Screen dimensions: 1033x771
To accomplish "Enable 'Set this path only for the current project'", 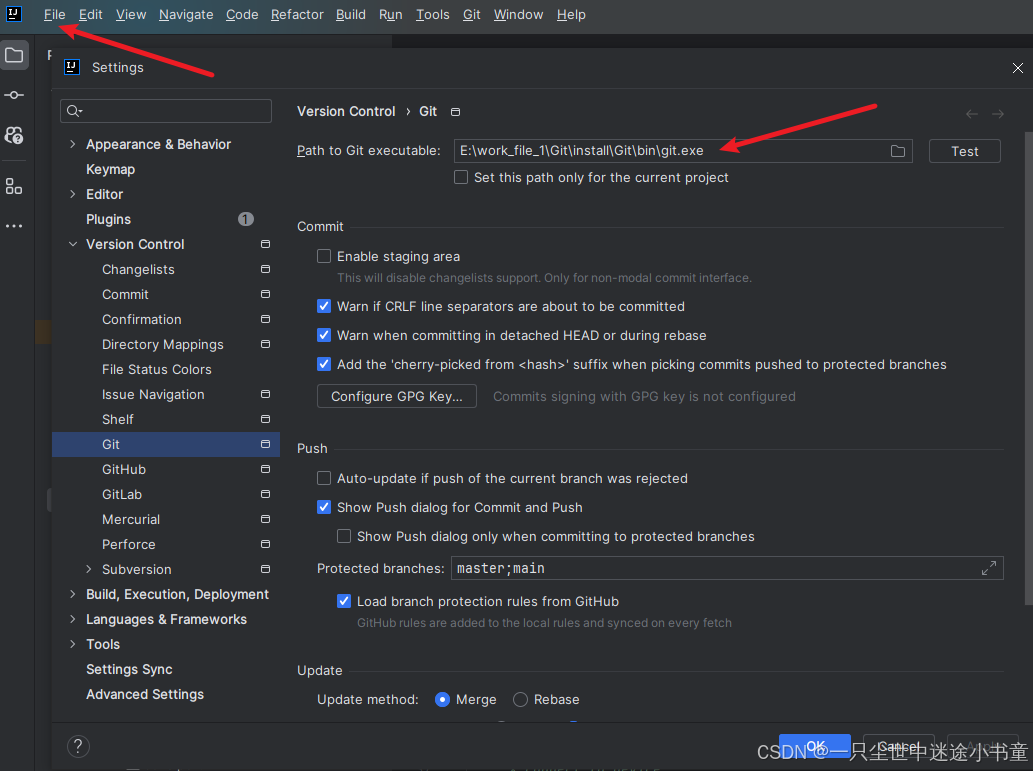I will (461, 177).
